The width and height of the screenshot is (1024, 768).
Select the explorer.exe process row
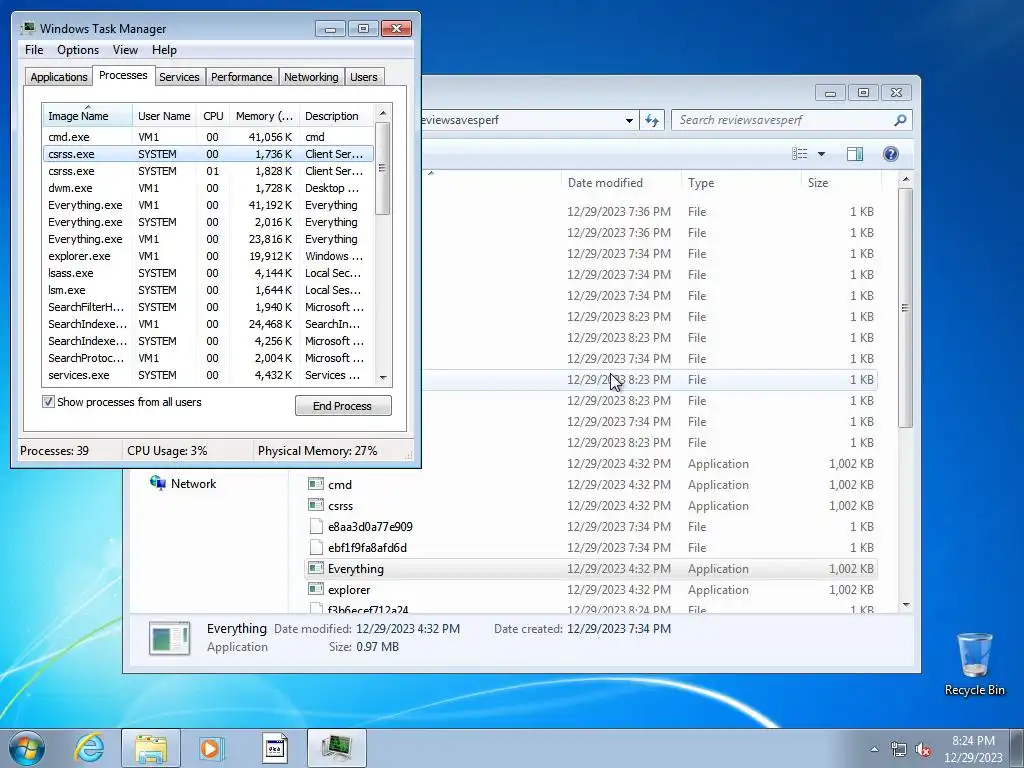click(209, 256)
